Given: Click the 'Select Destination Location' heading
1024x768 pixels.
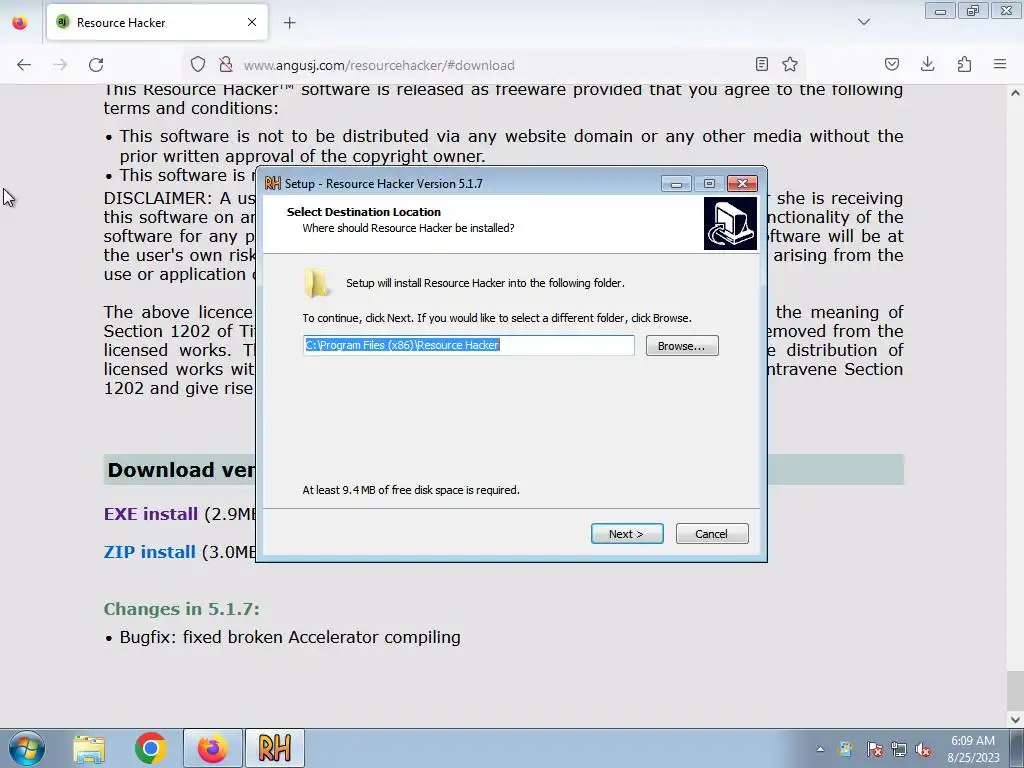Looking at the screenshot, I should pos(364,212).
